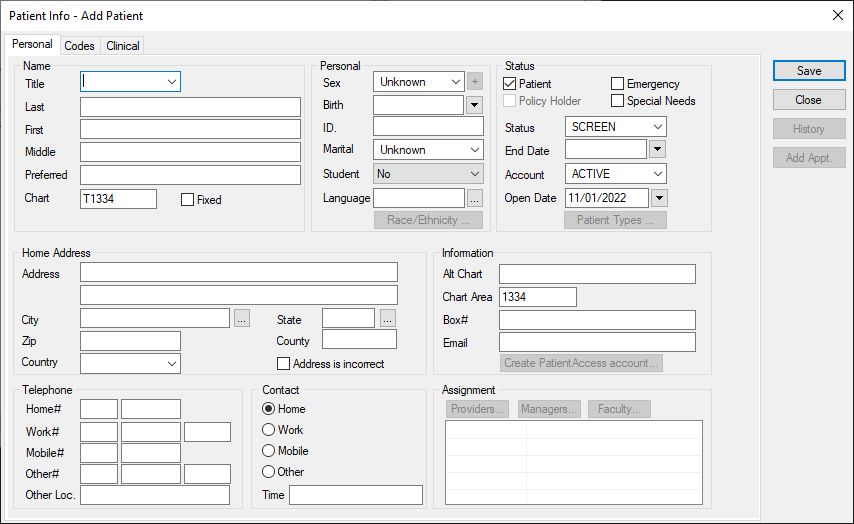Viewport: 854px width, 524px height.
Task: Click the Save button
Action: pyautogui.click(x=809, y=71)
